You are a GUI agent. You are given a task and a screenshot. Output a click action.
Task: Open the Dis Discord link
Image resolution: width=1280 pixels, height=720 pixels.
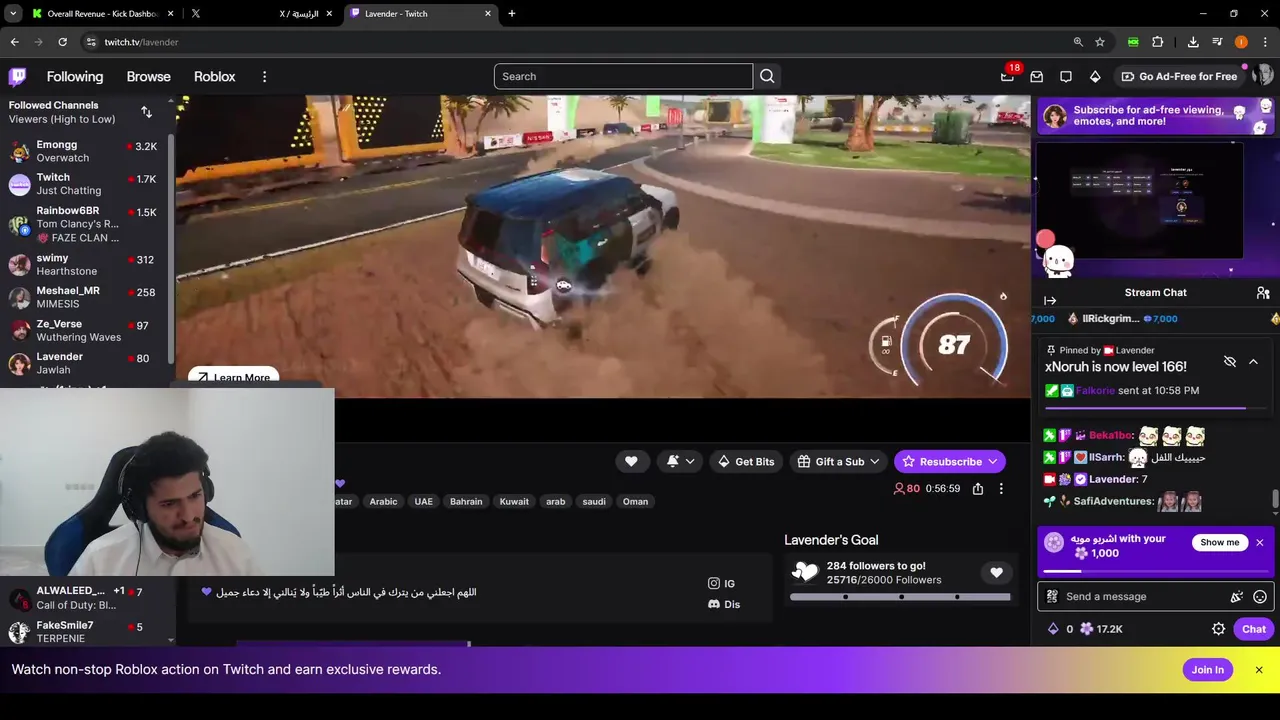(723, 604)
